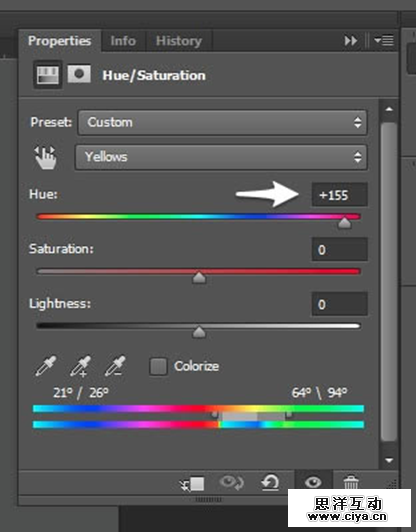This screenshot has width=416, height=532.
Task: Open the Yellows color range dropdown
Action: point(221,157)
